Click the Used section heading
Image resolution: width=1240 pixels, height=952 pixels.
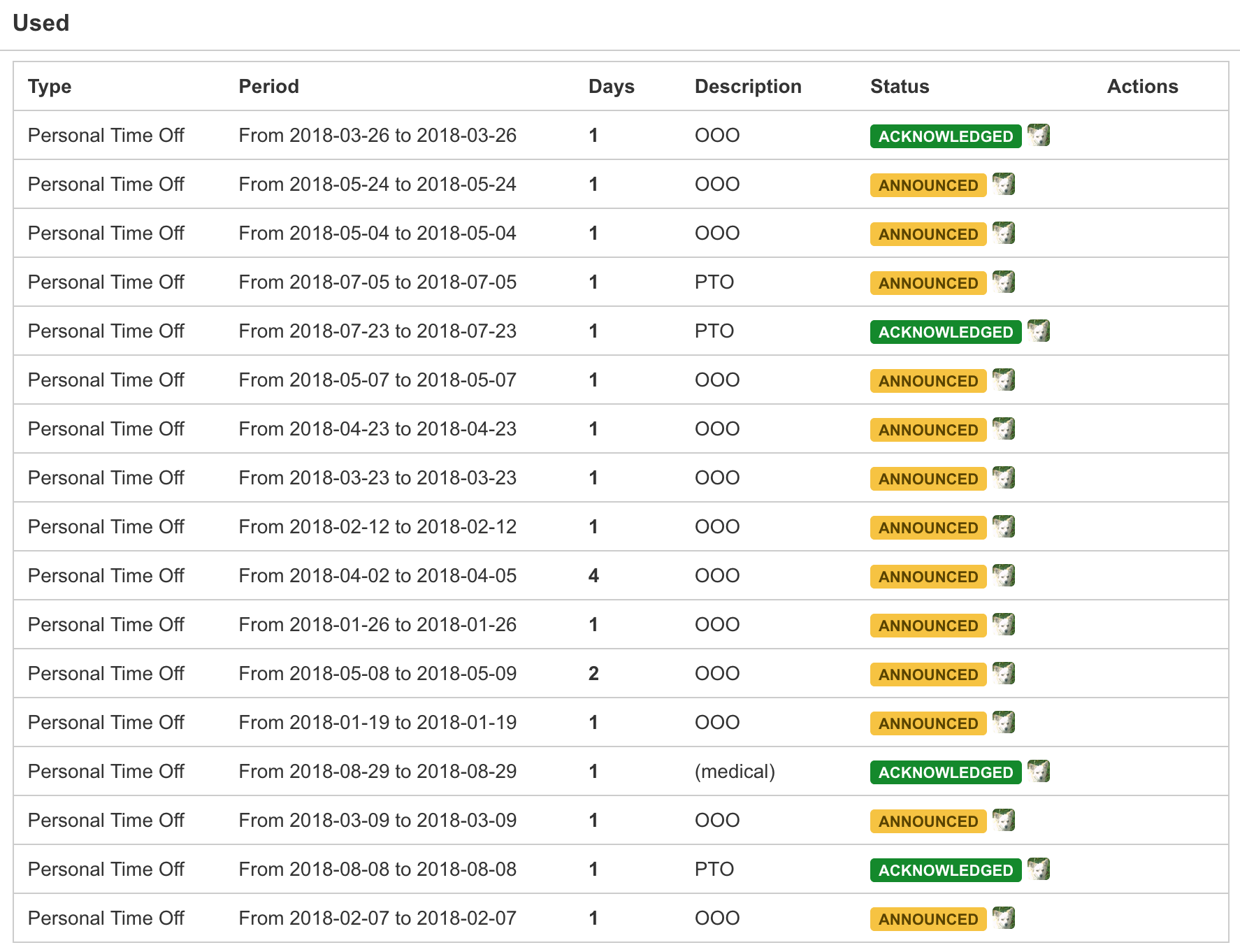(41, 23)
